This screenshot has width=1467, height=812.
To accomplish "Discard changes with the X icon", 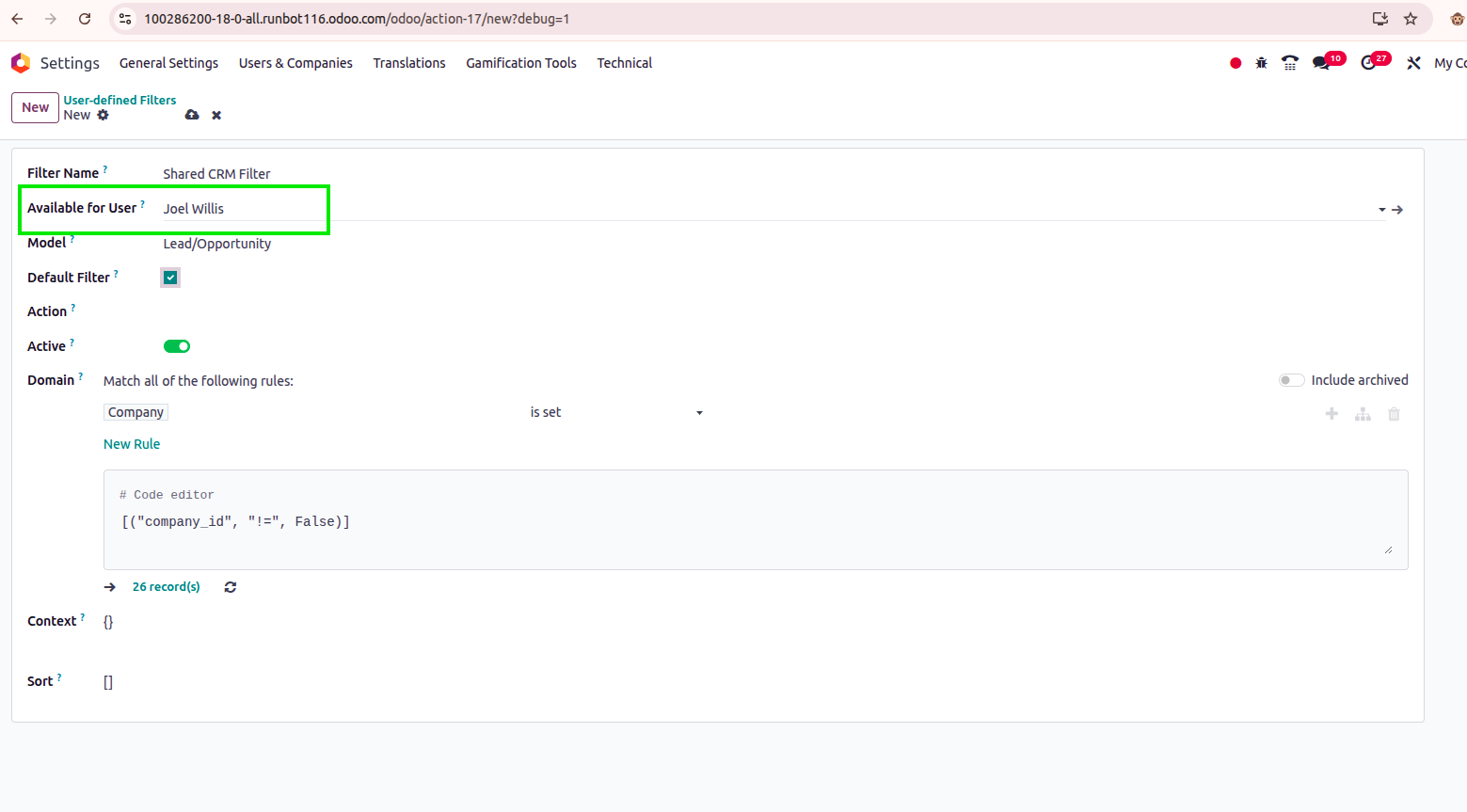I will pyautogui.click(x=216, y=115).
